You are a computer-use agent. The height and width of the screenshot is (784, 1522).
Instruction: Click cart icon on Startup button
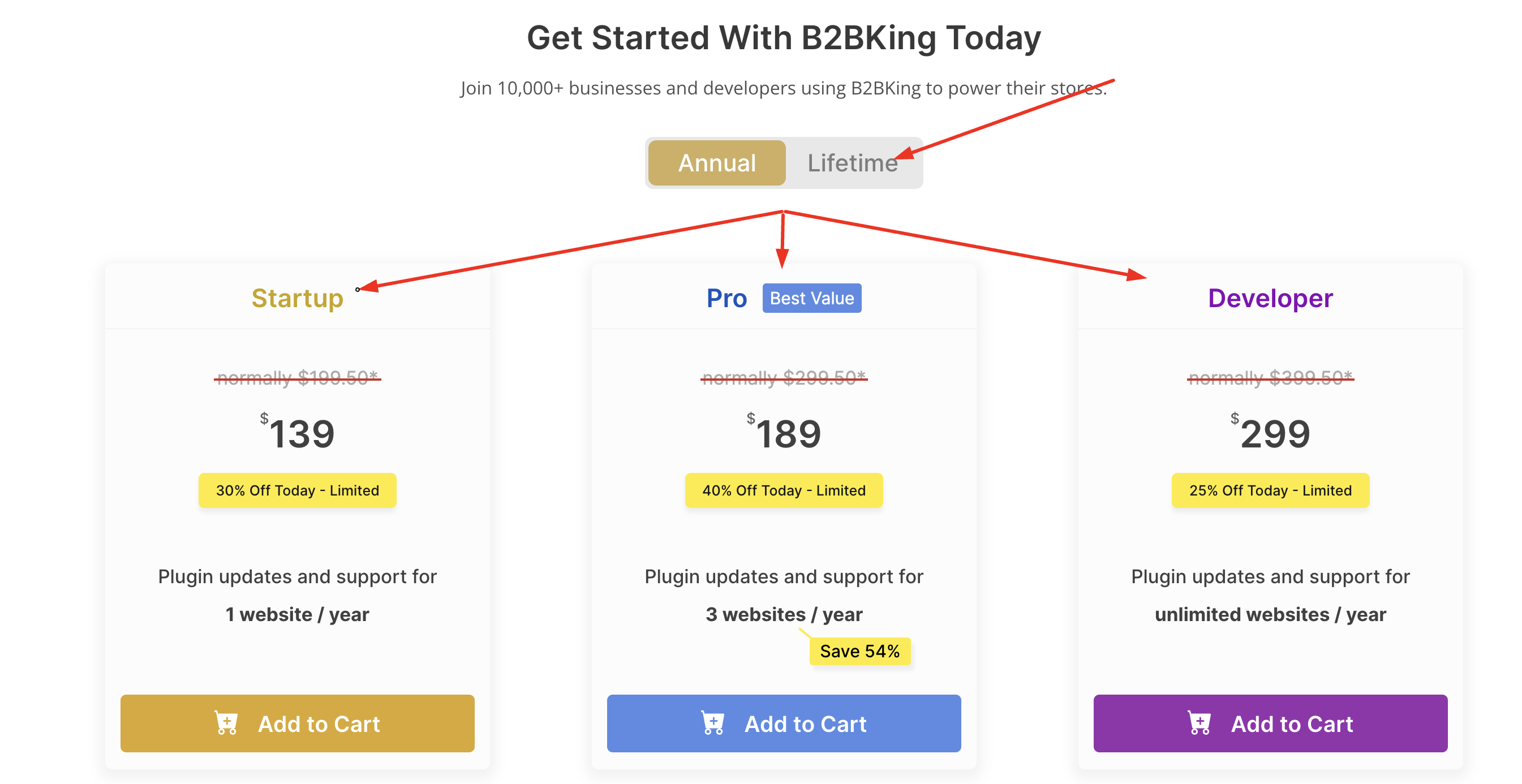226,722
